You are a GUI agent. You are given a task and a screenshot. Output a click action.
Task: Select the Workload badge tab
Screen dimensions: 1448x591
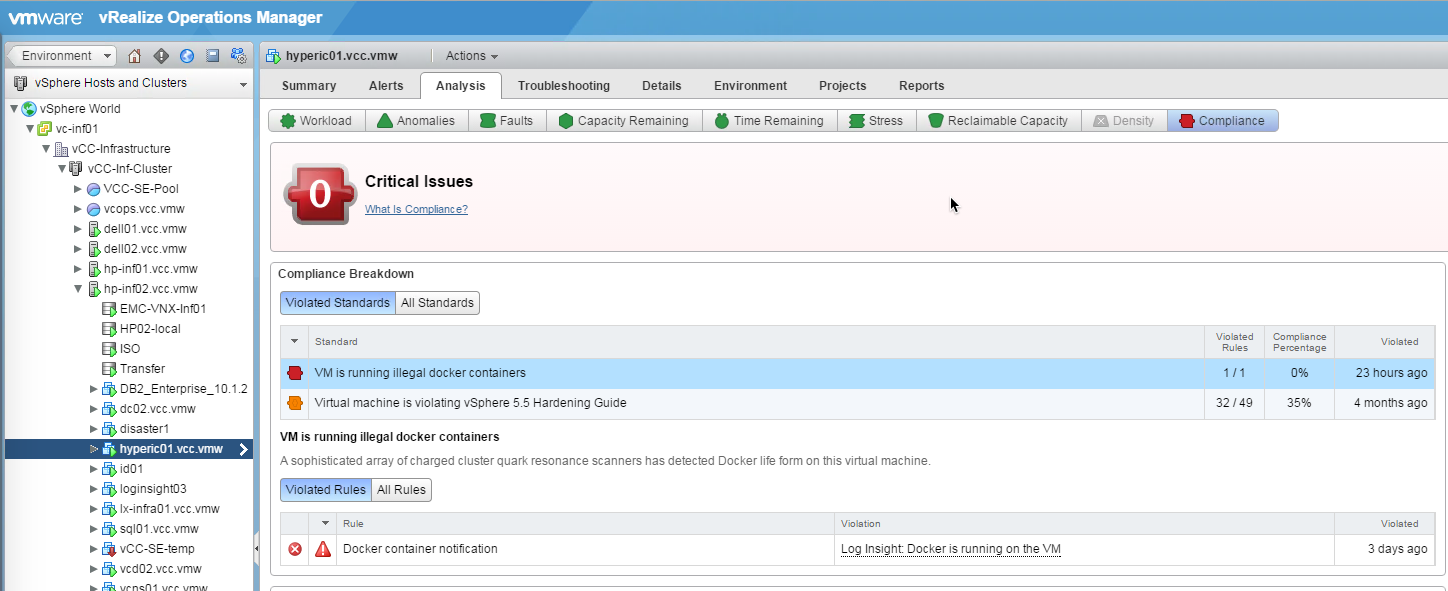click(316, 121)
